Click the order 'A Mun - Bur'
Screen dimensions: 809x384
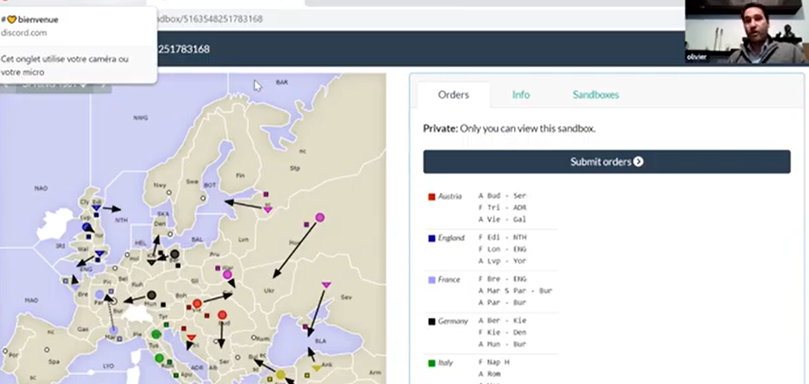pos(502,344)
